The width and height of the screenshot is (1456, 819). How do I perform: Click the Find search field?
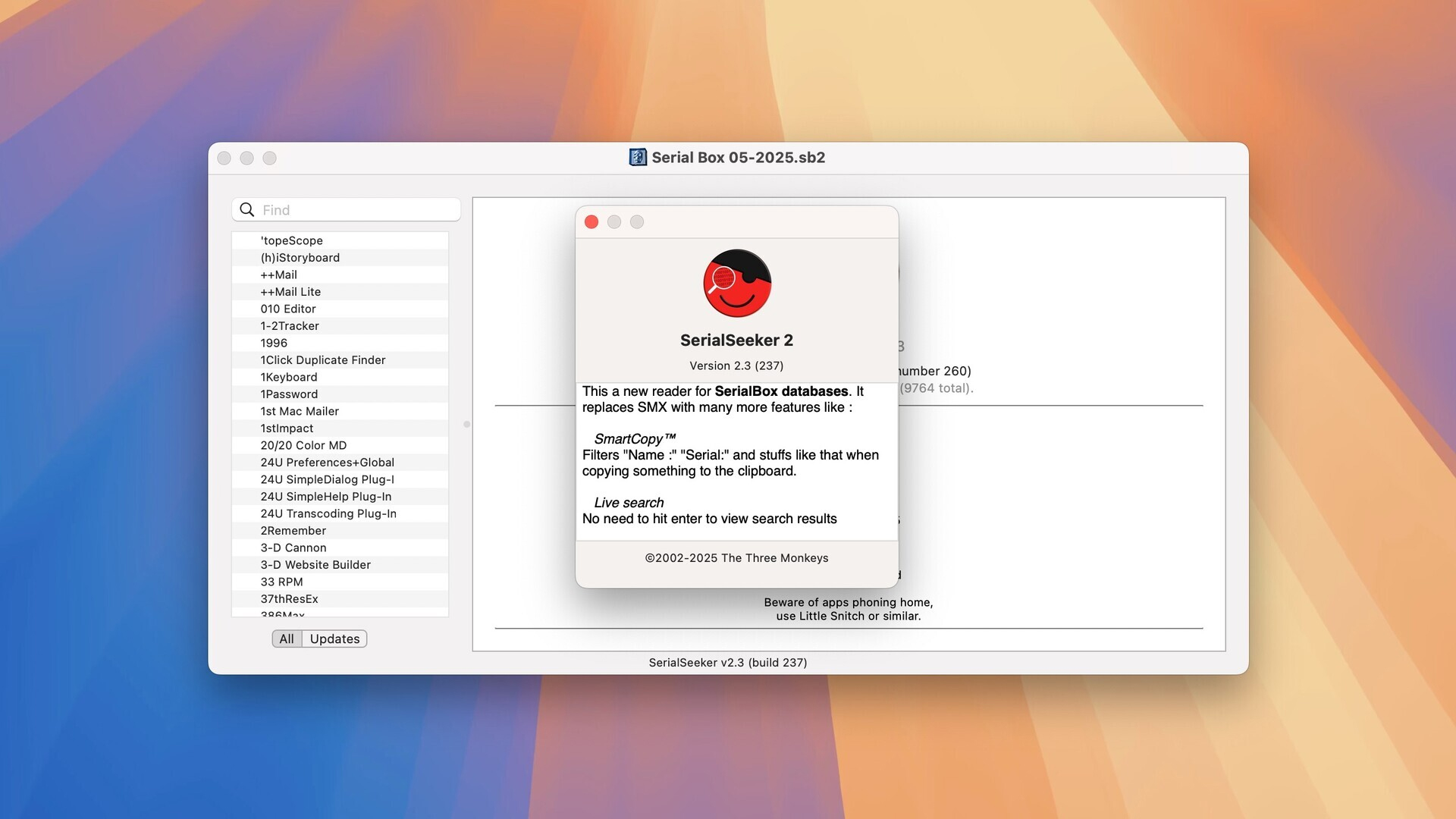(x=346, y=209)
